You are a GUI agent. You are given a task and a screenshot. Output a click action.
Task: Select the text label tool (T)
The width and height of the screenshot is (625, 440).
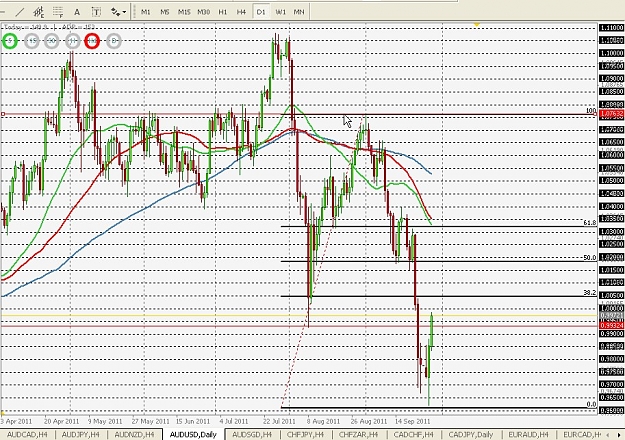[x=96, y=12]
